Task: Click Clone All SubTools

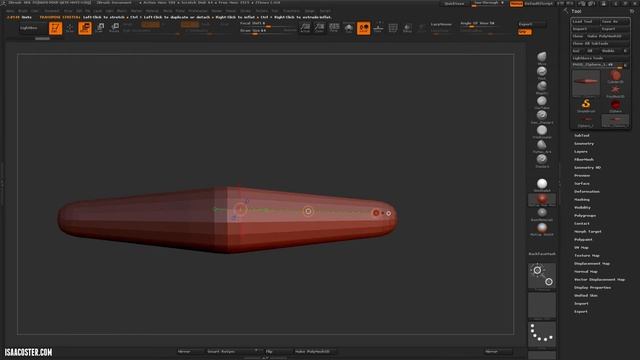Action: [600, 44]
